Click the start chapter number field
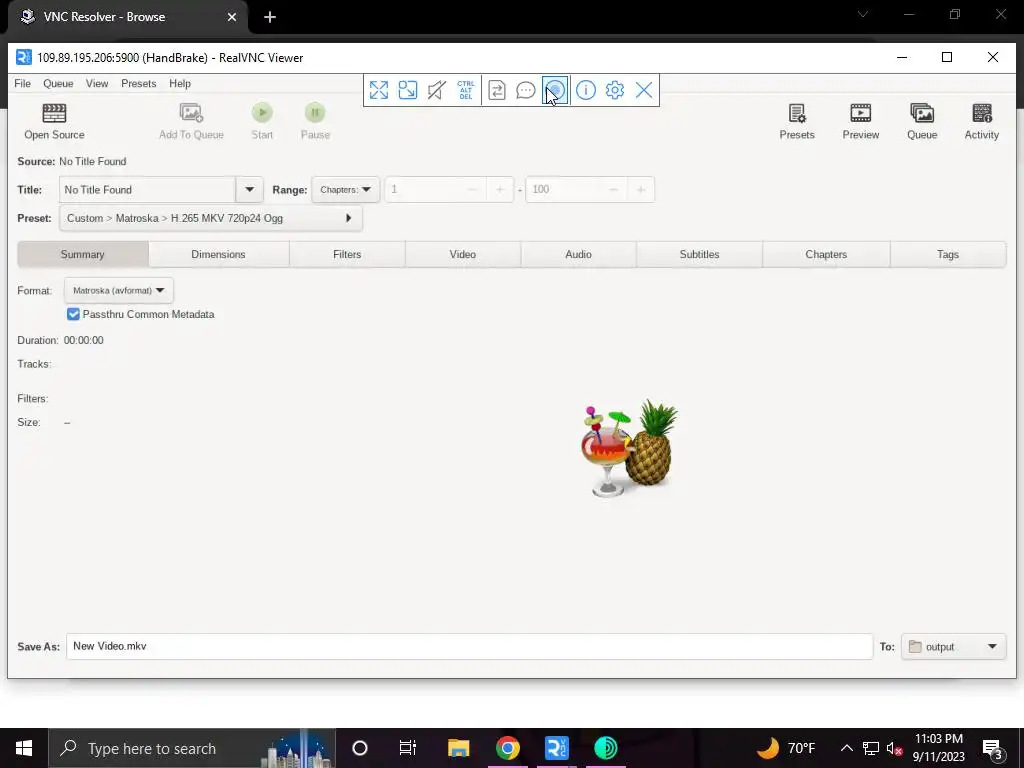 pyautogui.click(x=422, y=189)
